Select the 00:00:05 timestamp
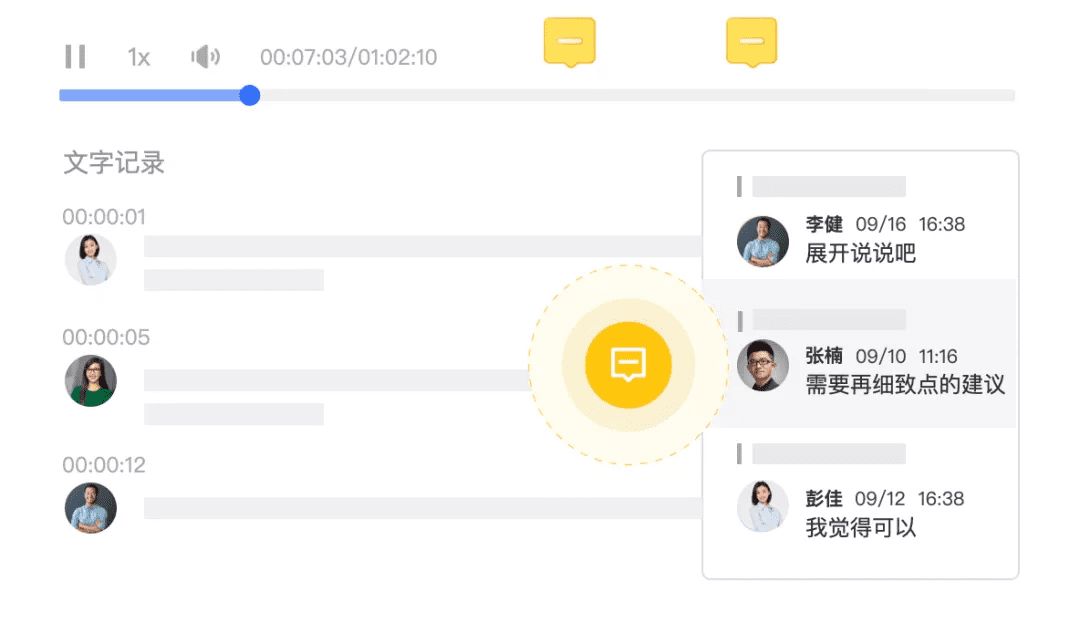 [105, 337]
